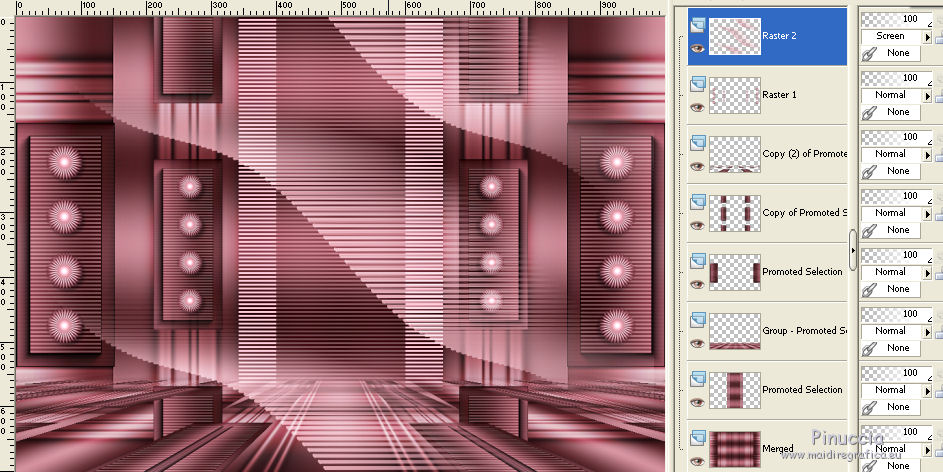This screenshot has width=943, height=472.
Task: Click the Raster 1 layer thumbnail
Action: 735,95
